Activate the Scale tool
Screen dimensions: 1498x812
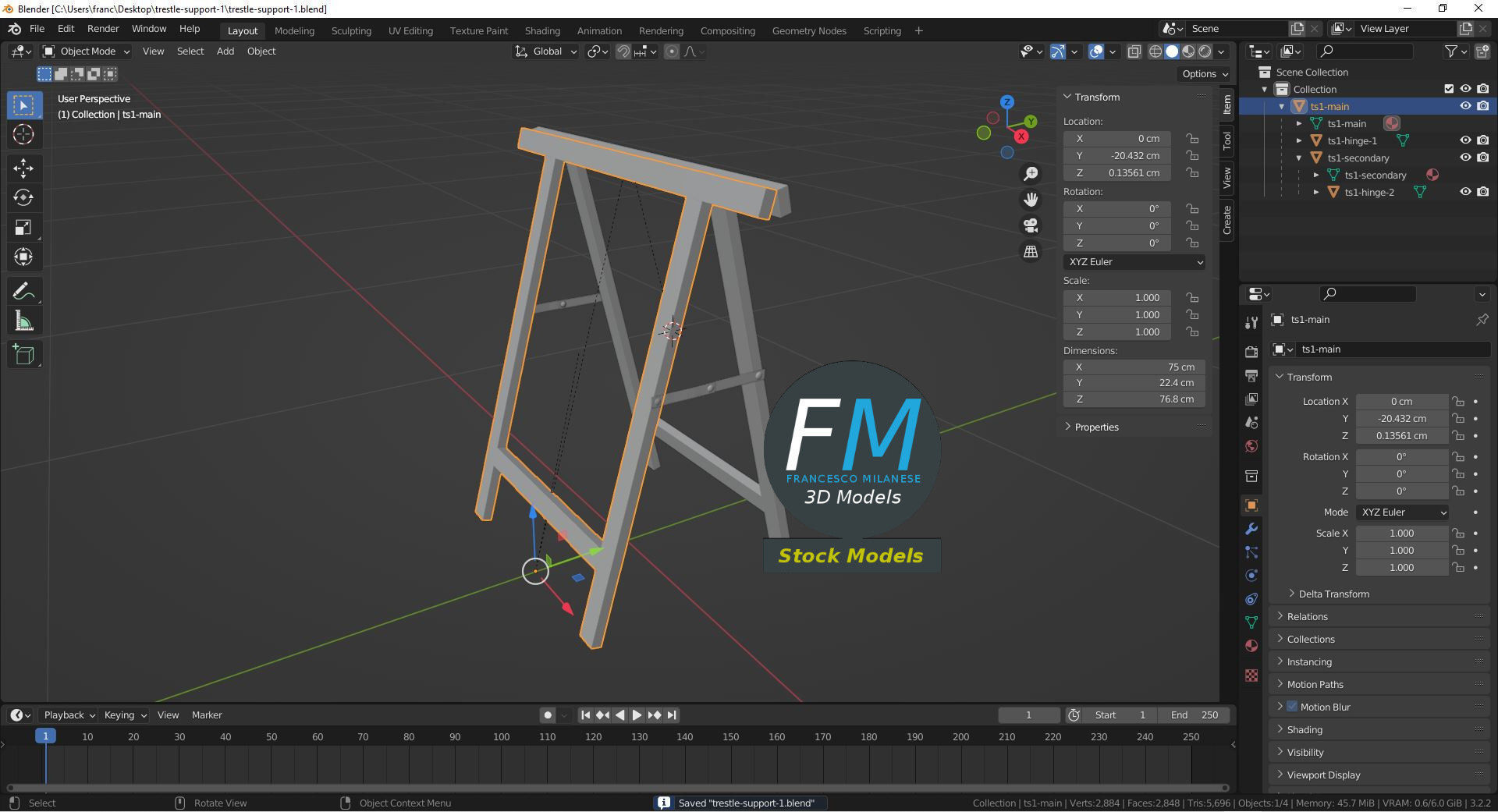click(x=23, y=227)
